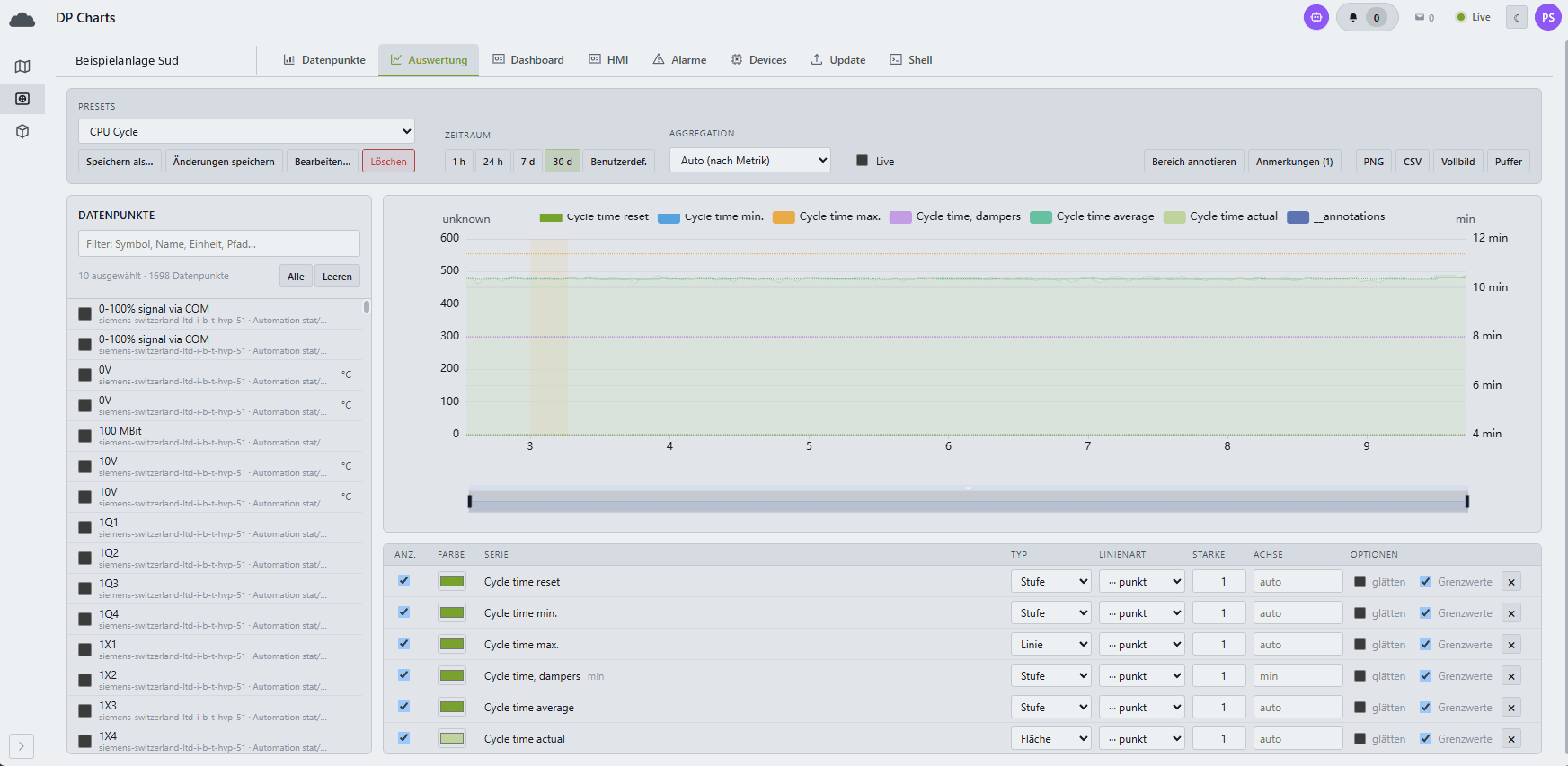Hide the Cycle time reset series
This screenshot has width=1568, height=766.
click(x=403, y=581)
